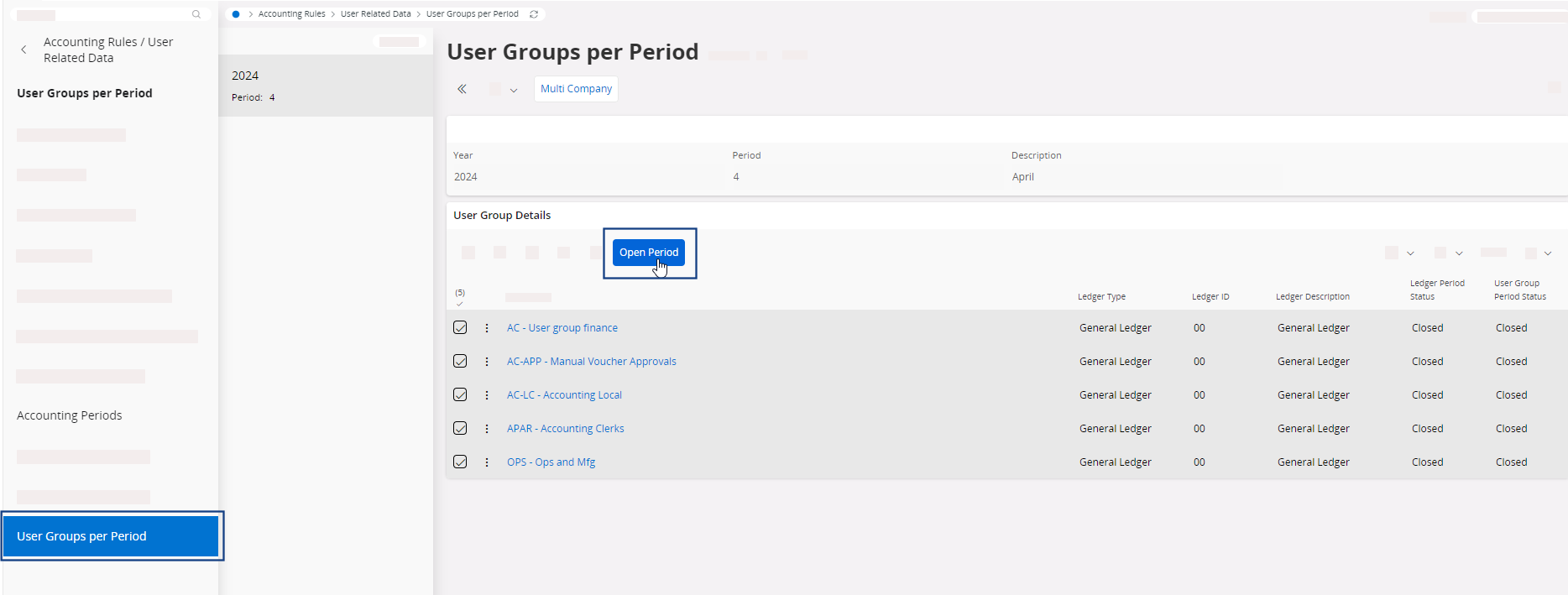
Task: Deselect the AC - User group finance checkbox
Action: (460, 327)
